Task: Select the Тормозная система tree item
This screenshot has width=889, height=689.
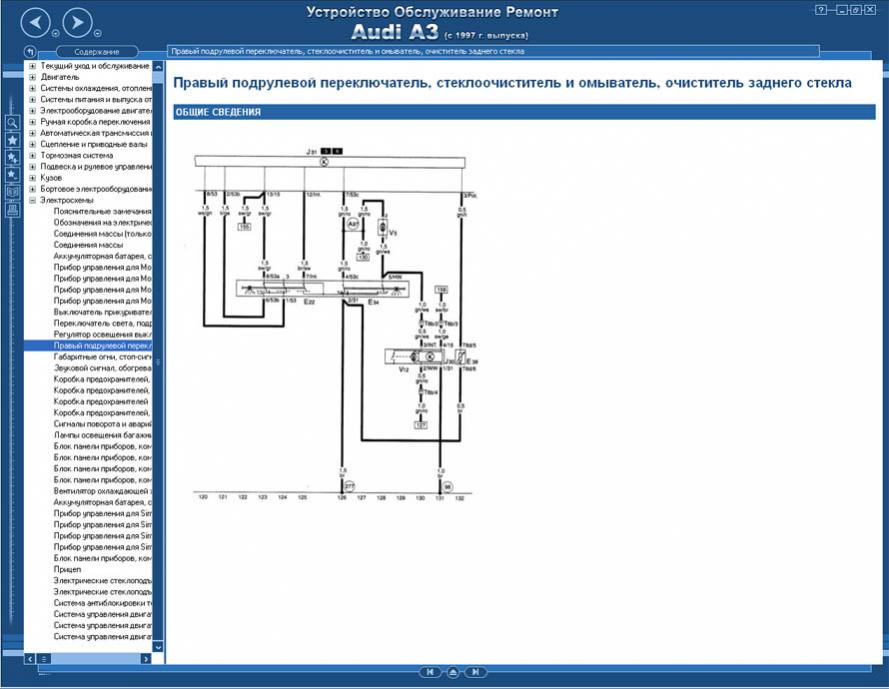Action: (77, 155)
